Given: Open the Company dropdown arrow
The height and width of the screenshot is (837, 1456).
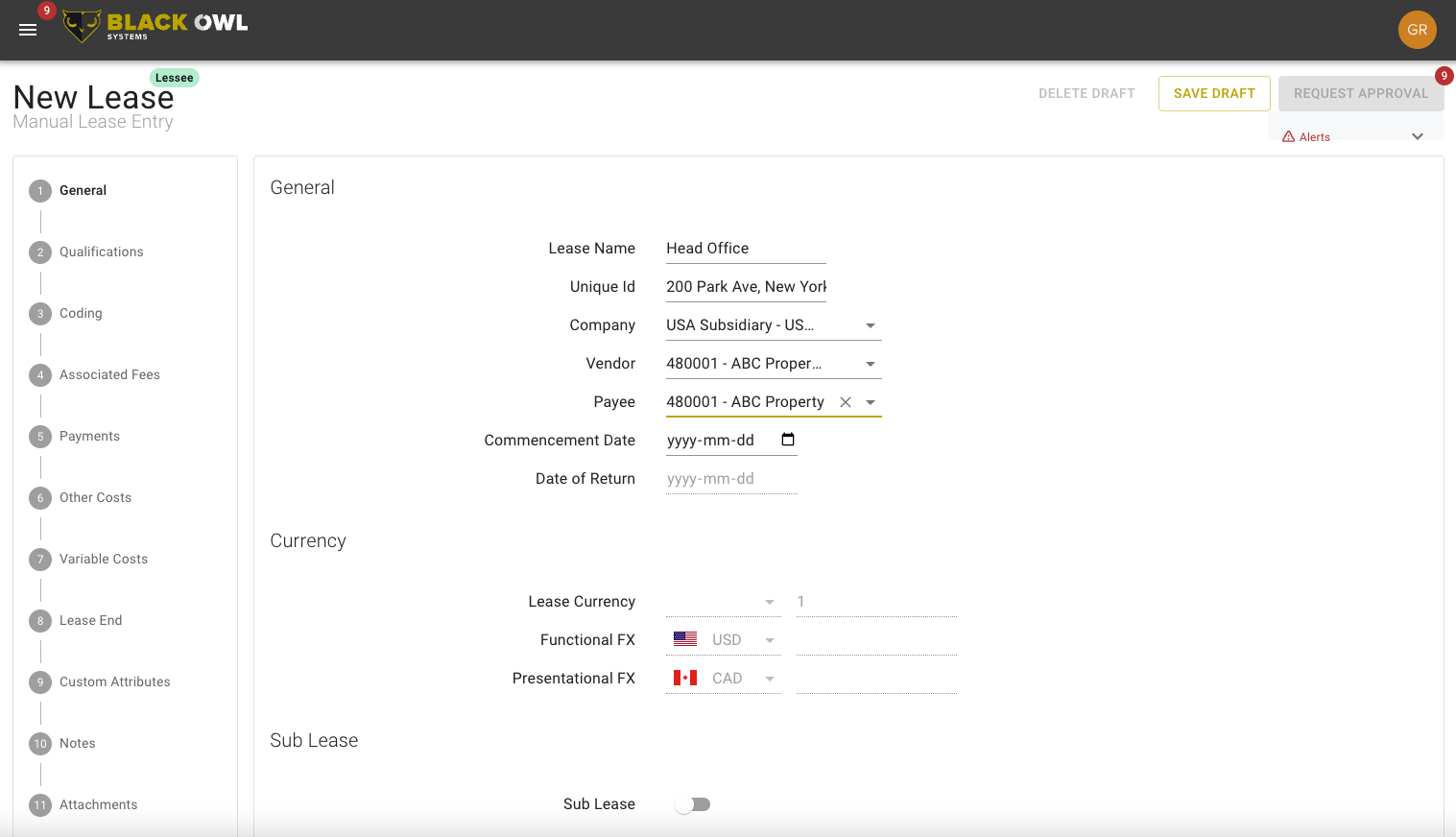Looking at the screenshot, I should tap(871, 325).
